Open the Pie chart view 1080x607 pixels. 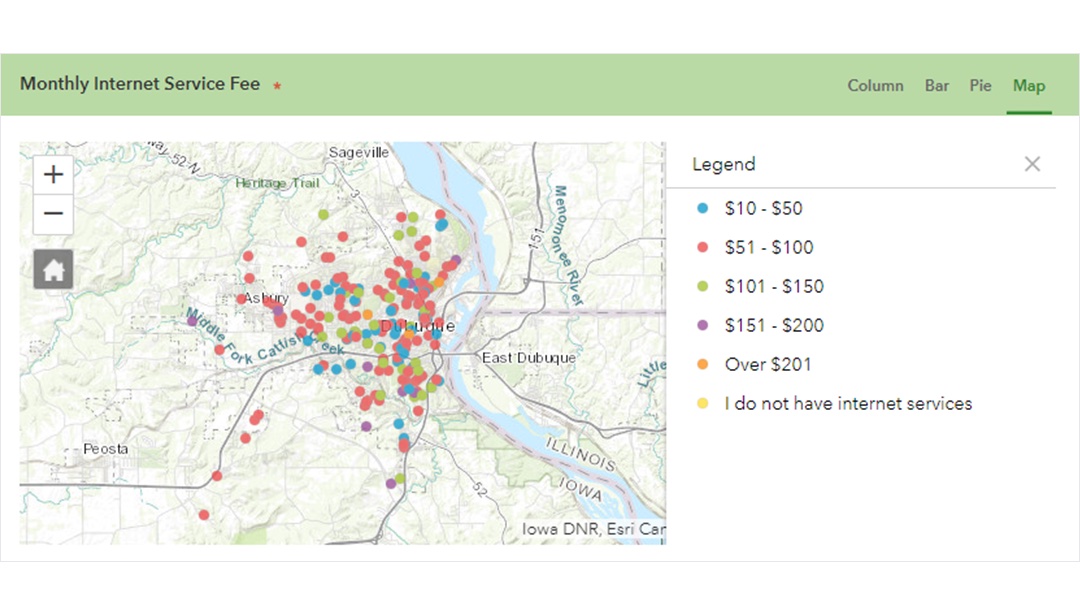coord(980,86)
